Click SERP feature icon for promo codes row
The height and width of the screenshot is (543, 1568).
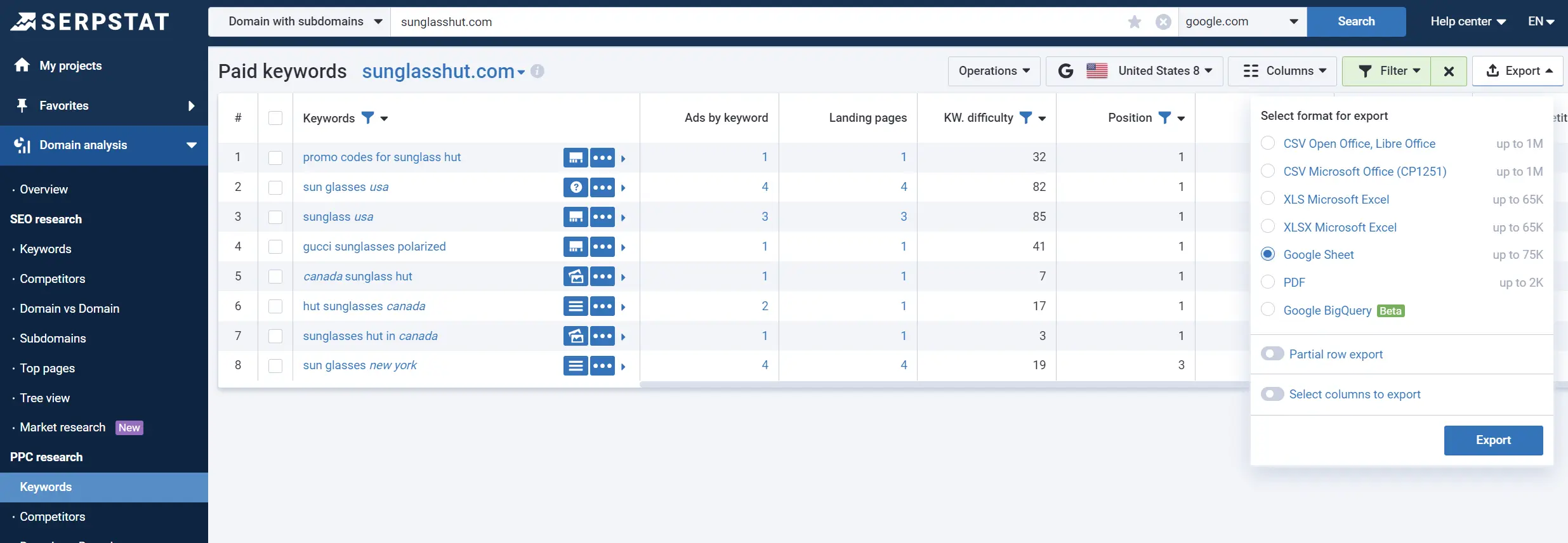click(576, 157)
